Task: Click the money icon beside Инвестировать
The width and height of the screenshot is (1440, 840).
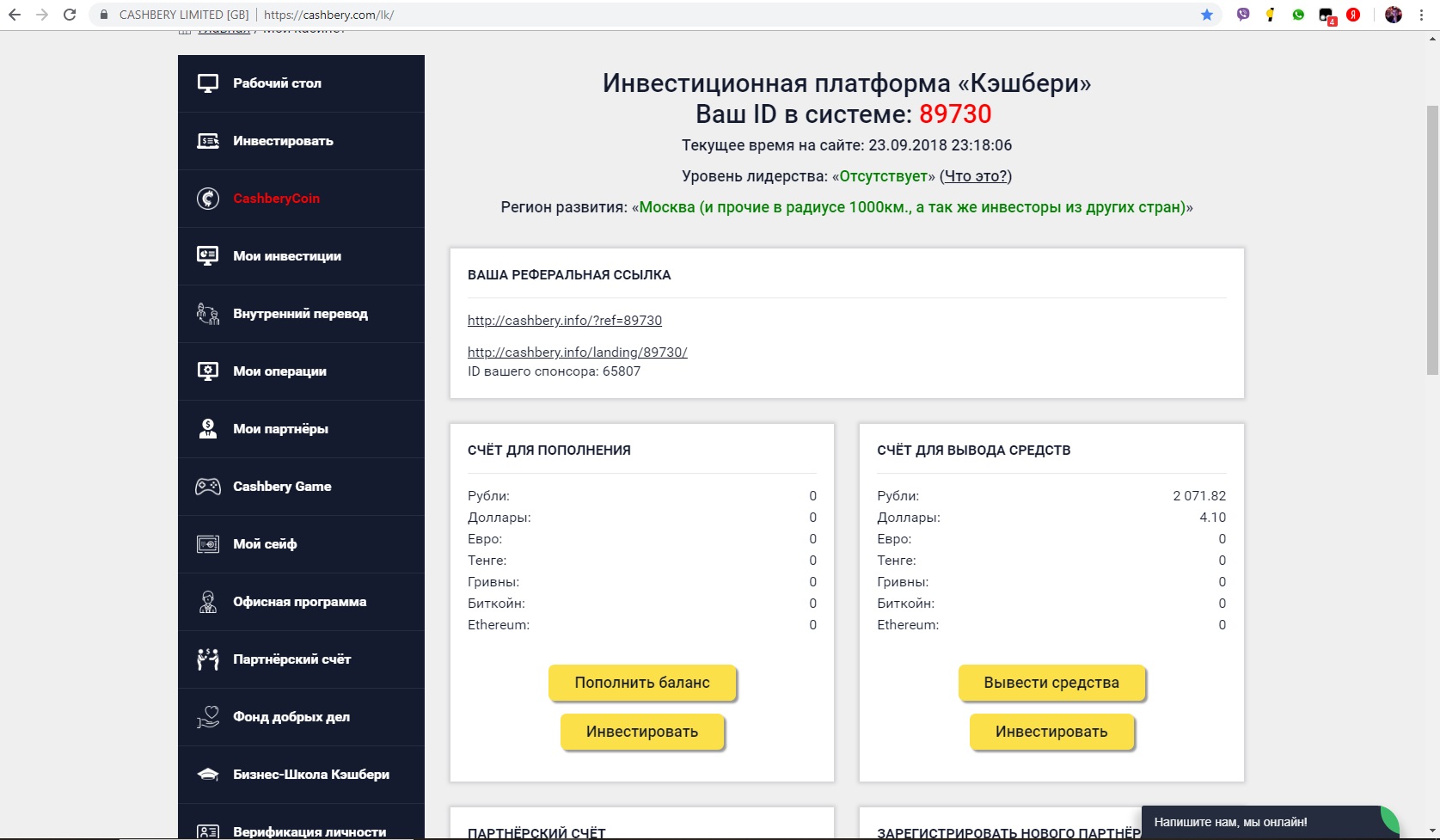Action: point(208,141)
